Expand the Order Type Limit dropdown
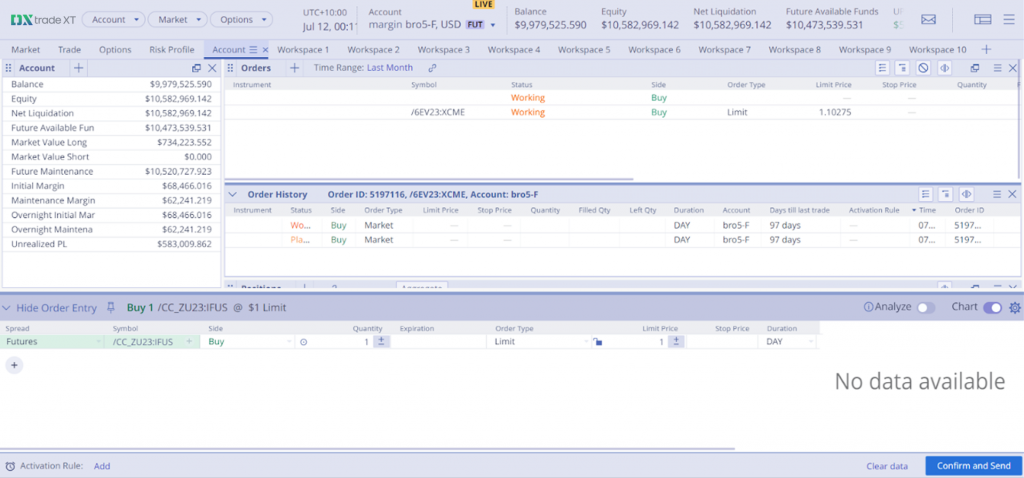 click(x=540, y=342)
